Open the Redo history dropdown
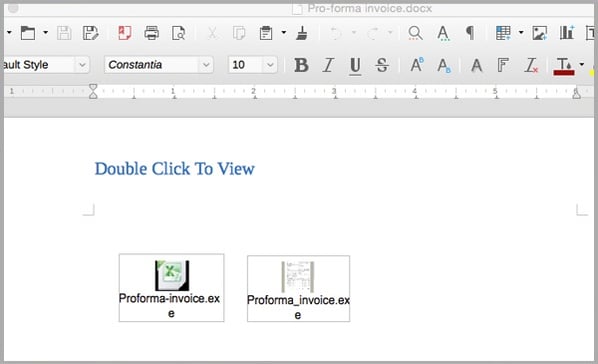Screen dimensions: 598x364 [x=390, y=33]
